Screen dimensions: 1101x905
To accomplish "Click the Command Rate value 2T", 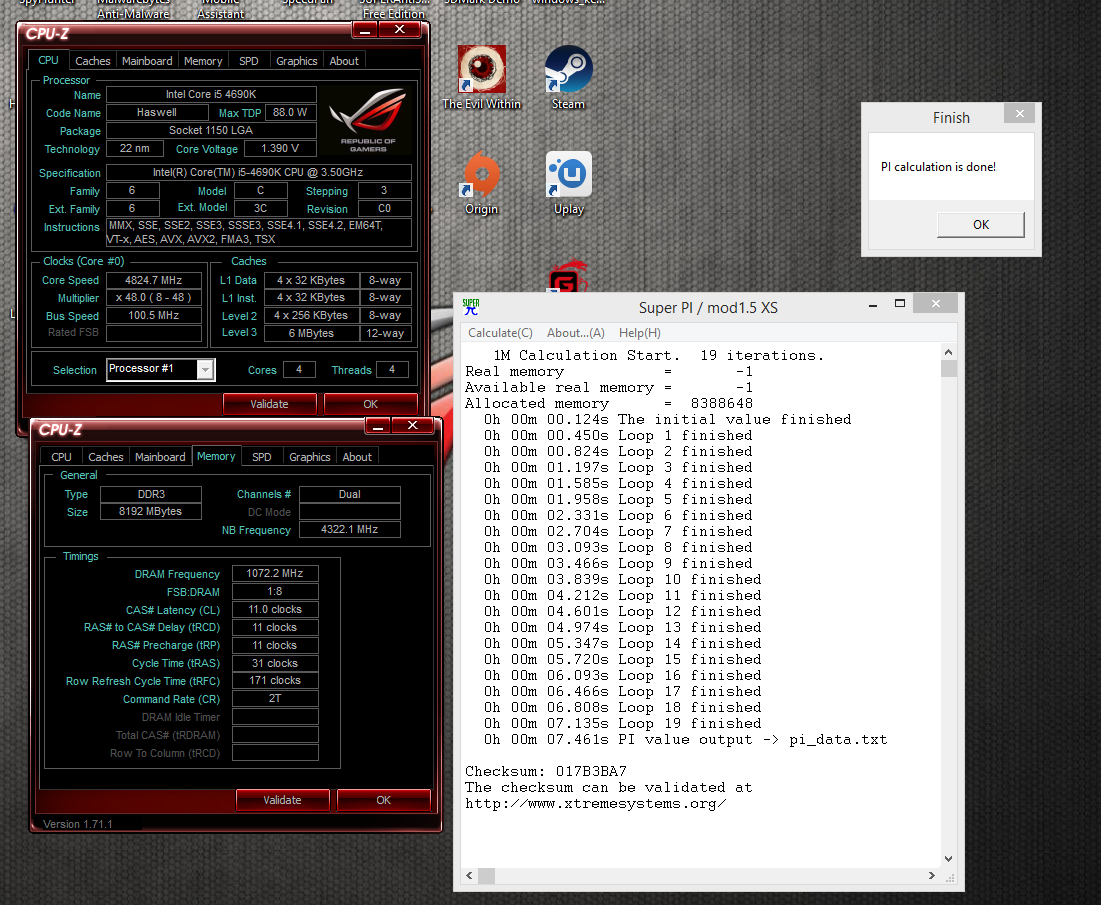I will (275, 699).
